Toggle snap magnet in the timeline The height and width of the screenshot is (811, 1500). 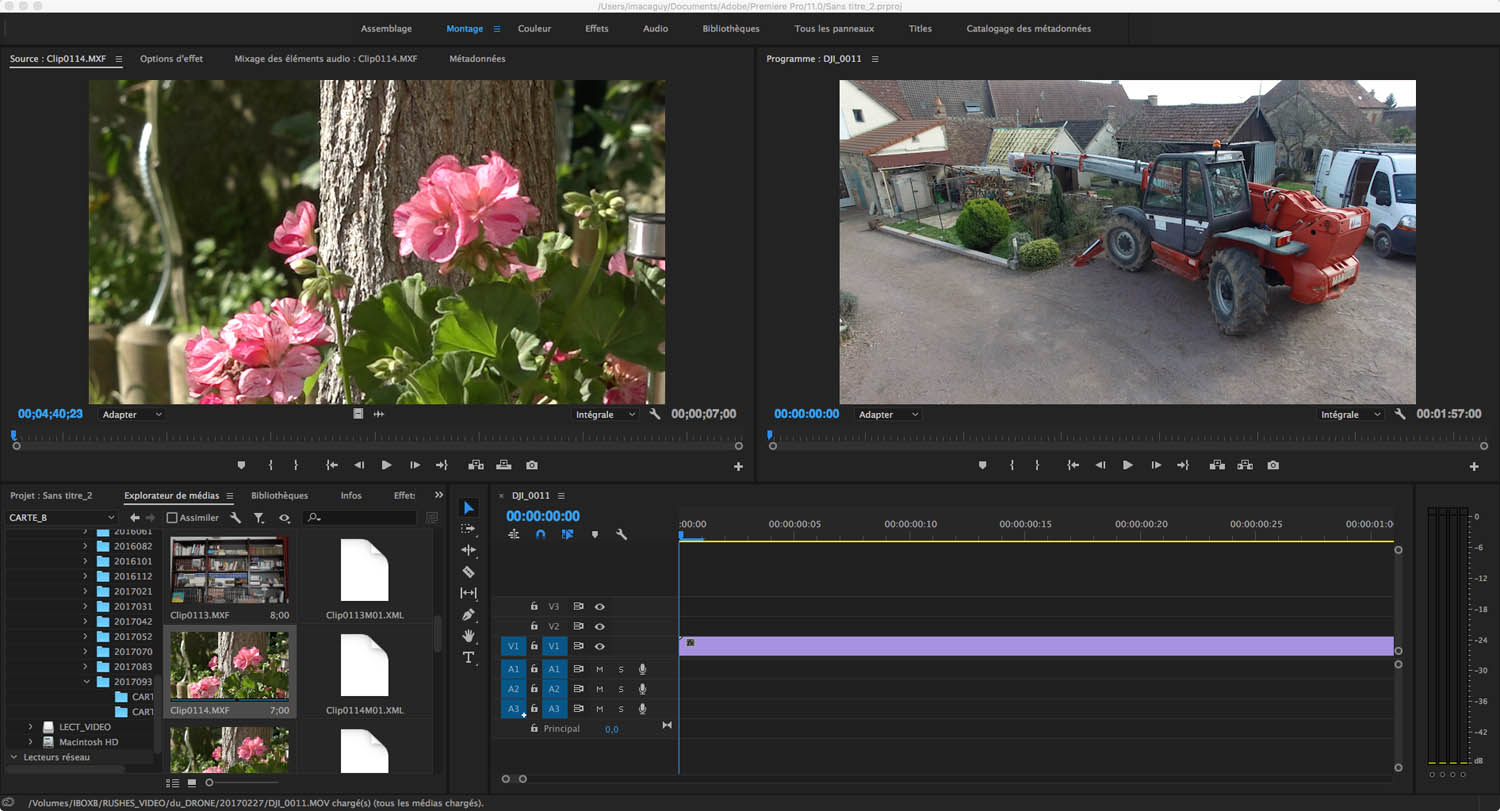[x=540, y=535]
